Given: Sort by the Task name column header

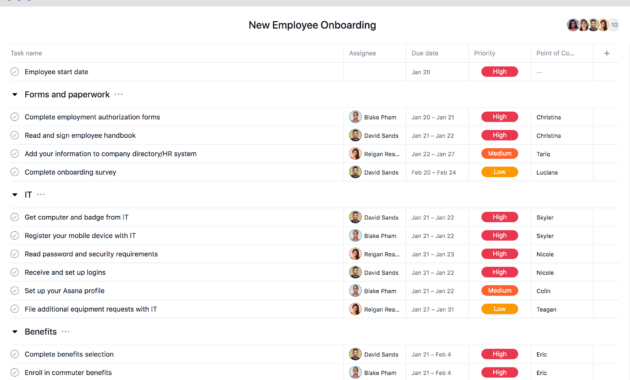Looking at the screenshot, I should pos(26,53).
